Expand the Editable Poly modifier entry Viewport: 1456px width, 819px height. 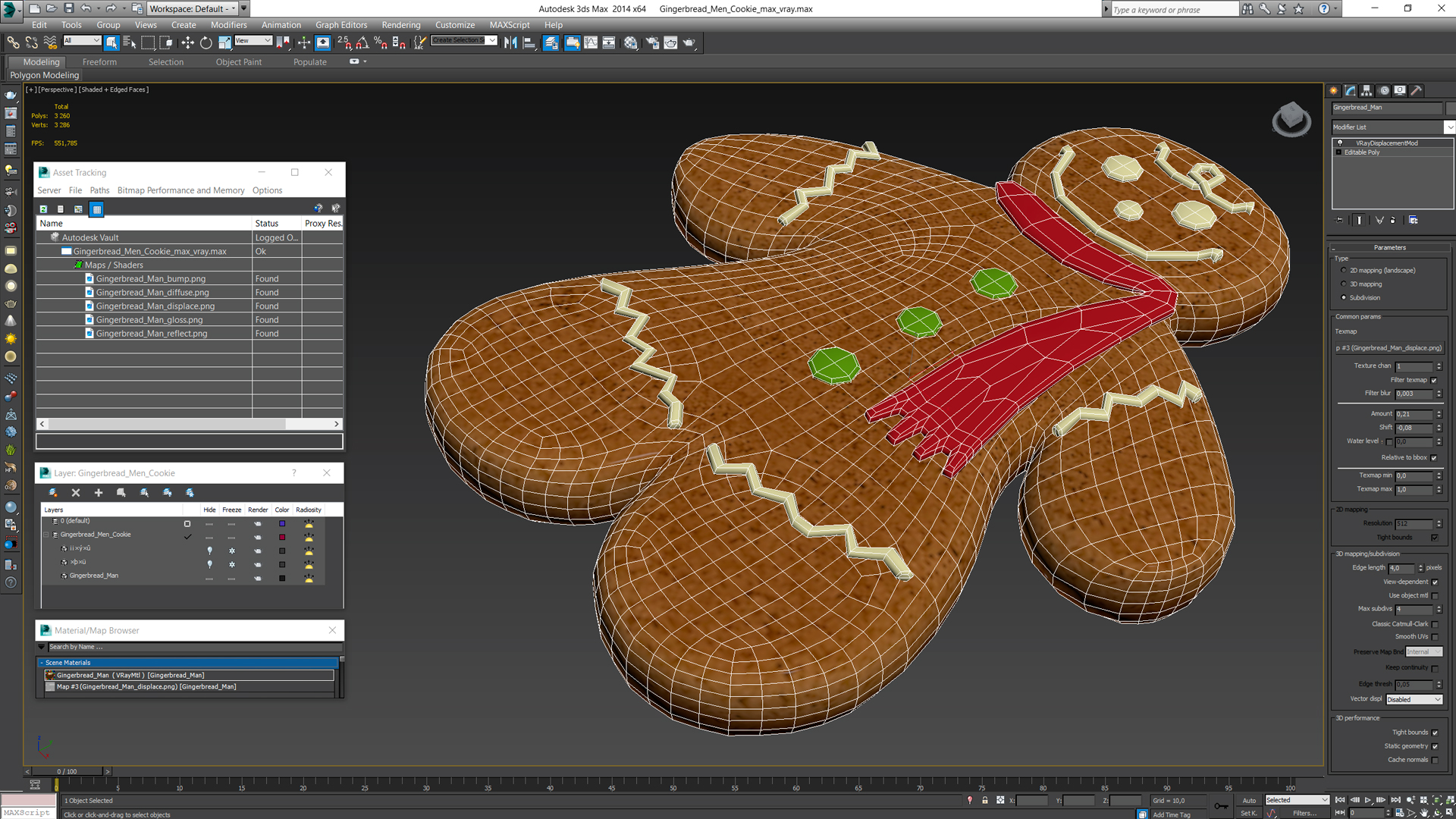click(1338, 152)
